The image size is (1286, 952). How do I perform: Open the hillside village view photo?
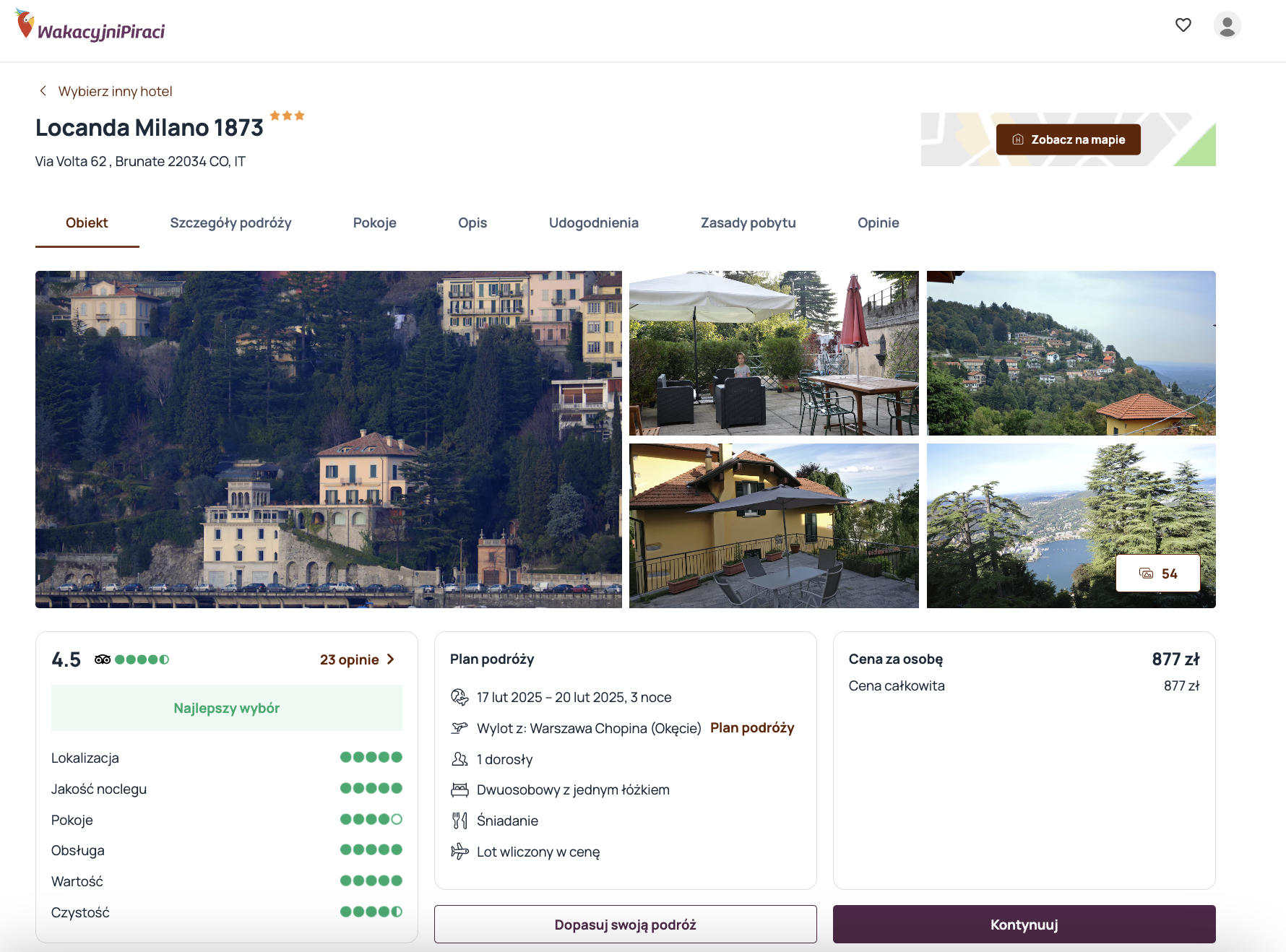click(1071, 353)
